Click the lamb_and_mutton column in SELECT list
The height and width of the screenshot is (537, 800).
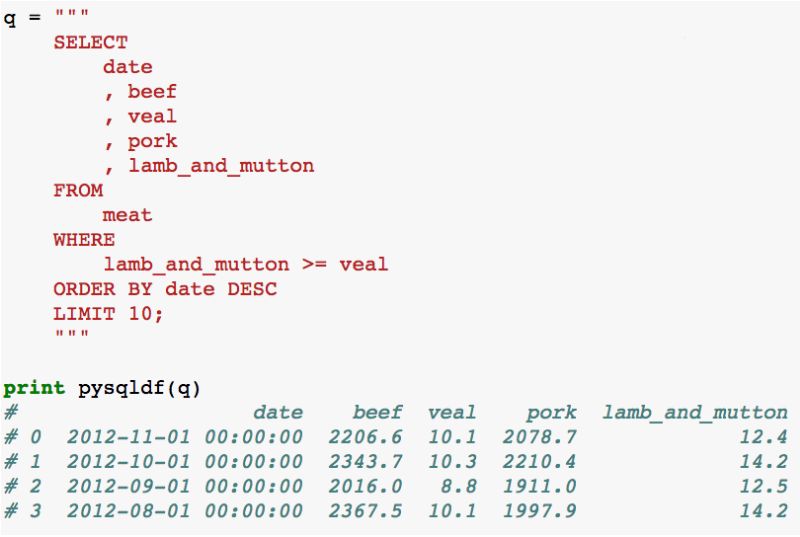coord(221,166)
